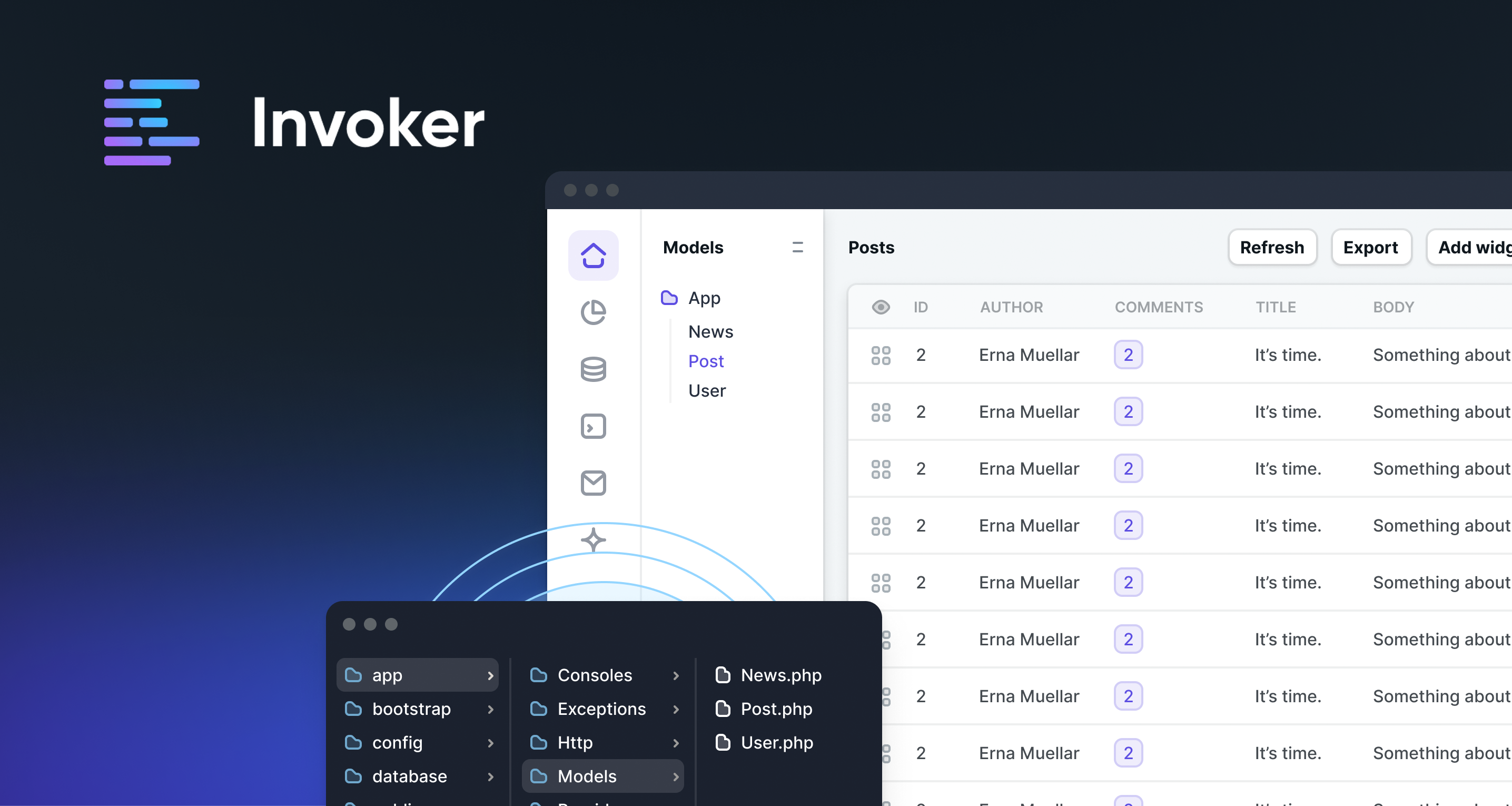Select the pie chart analytics icon
Image resolution: width=1512 pixels, height=806 pixels.
594,312
